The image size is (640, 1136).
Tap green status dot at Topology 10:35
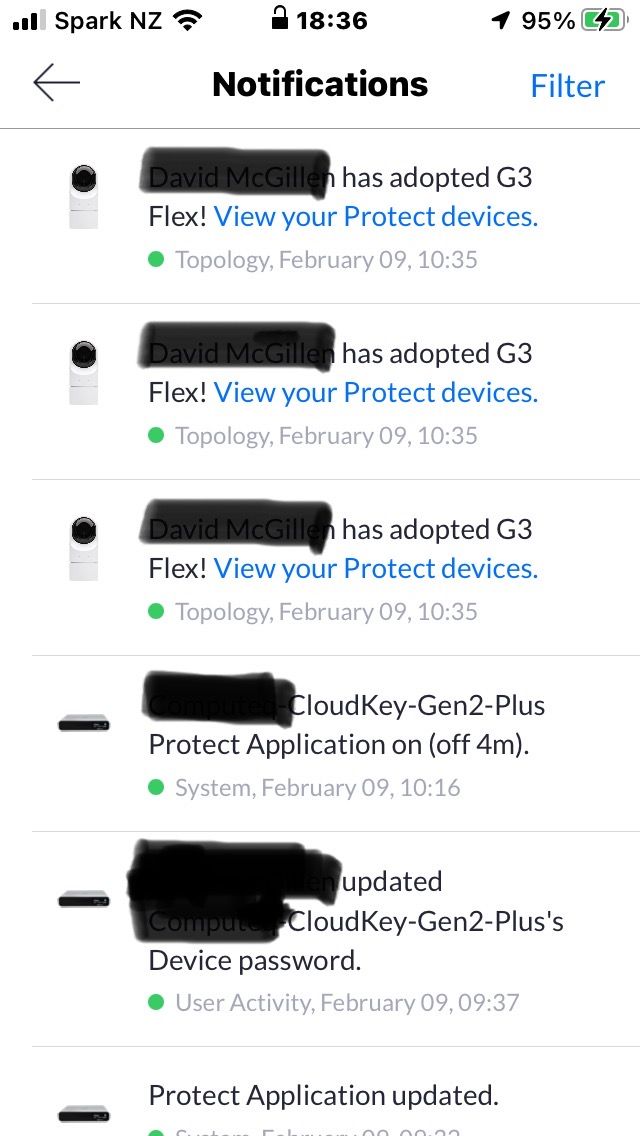point(156,260)
